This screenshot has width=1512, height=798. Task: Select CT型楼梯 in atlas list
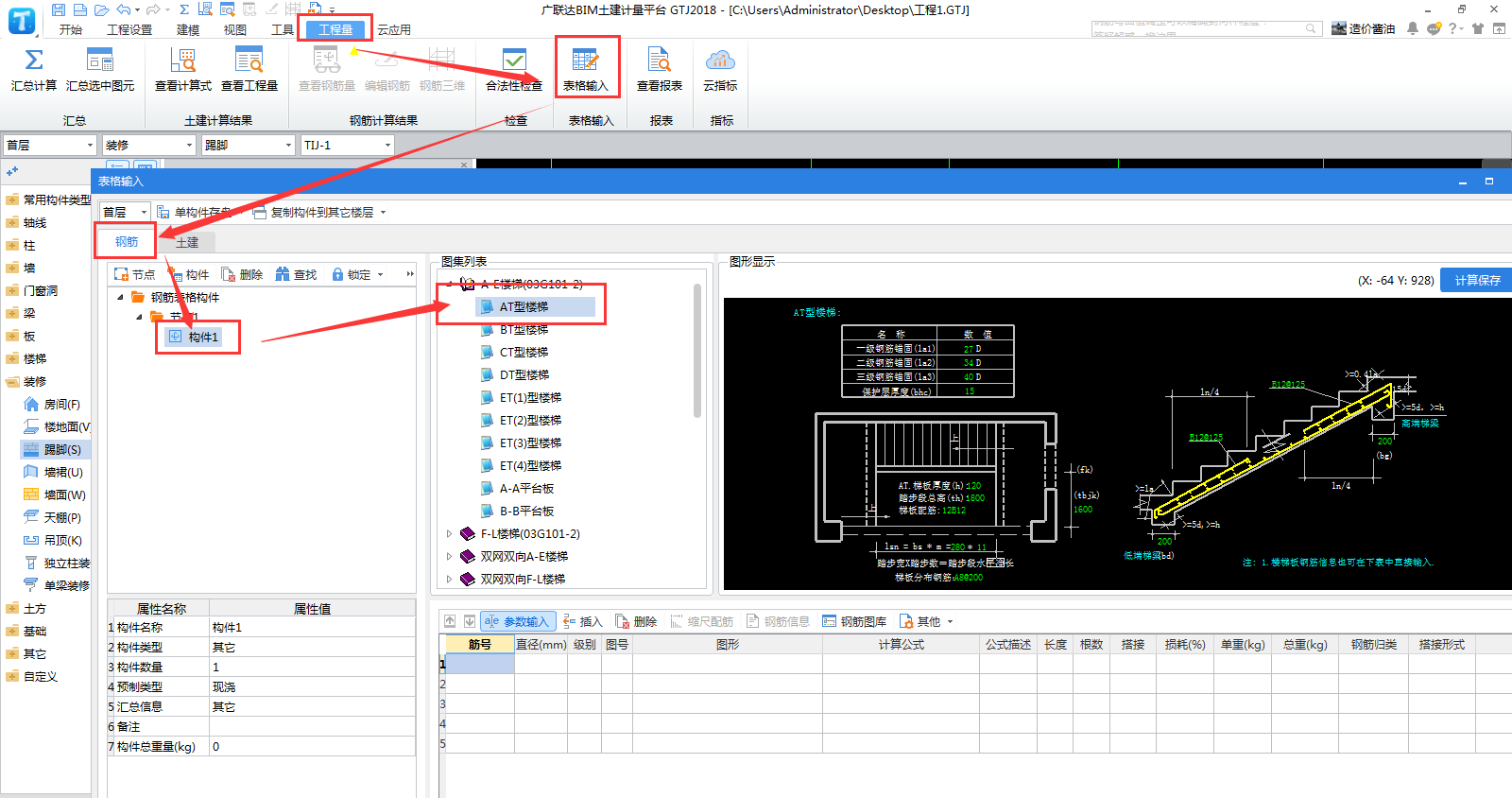pyautogui.click(x=524, y=352)
